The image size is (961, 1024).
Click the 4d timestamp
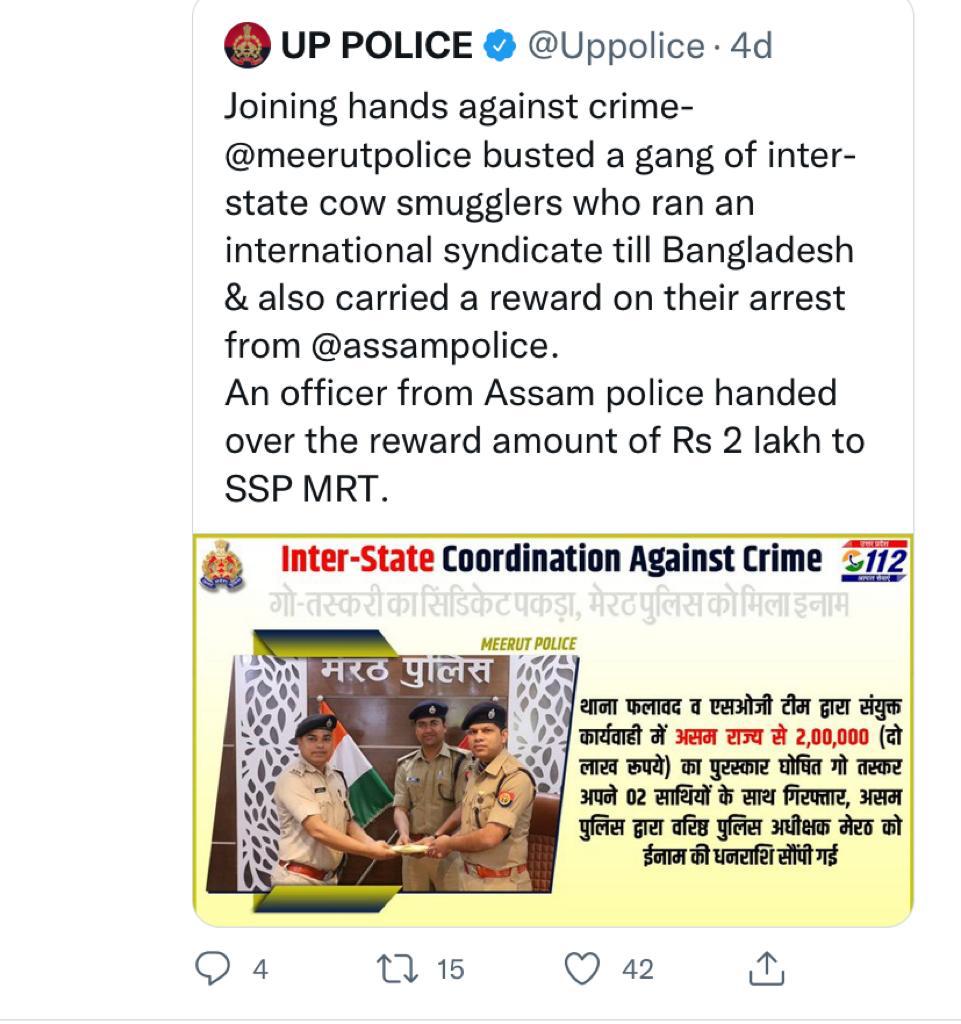pos(749,45)
